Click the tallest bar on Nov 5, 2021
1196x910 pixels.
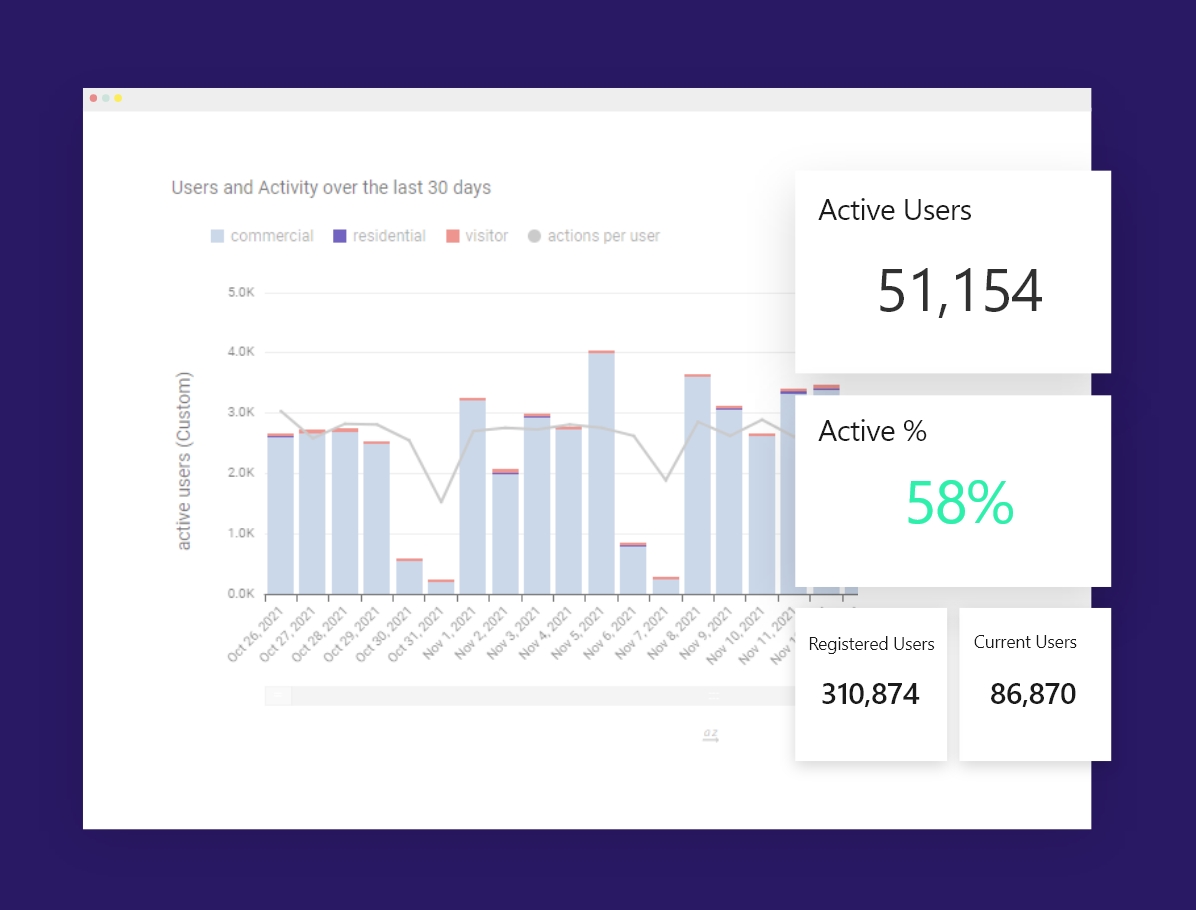pos(600,470)
